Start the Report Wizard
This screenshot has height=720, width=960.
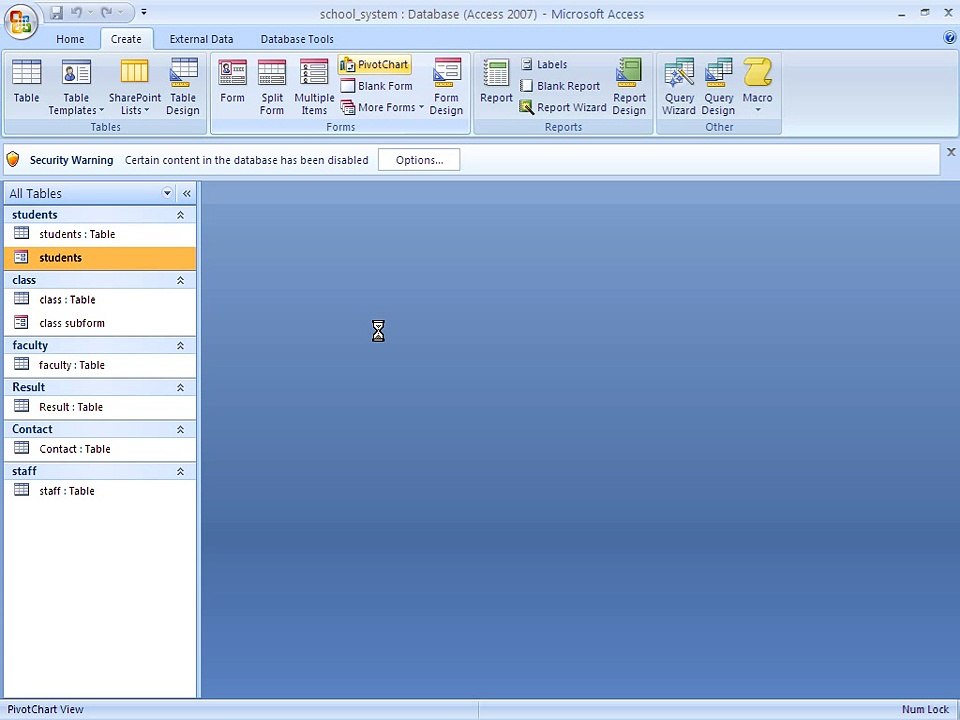tap(563, 107)
